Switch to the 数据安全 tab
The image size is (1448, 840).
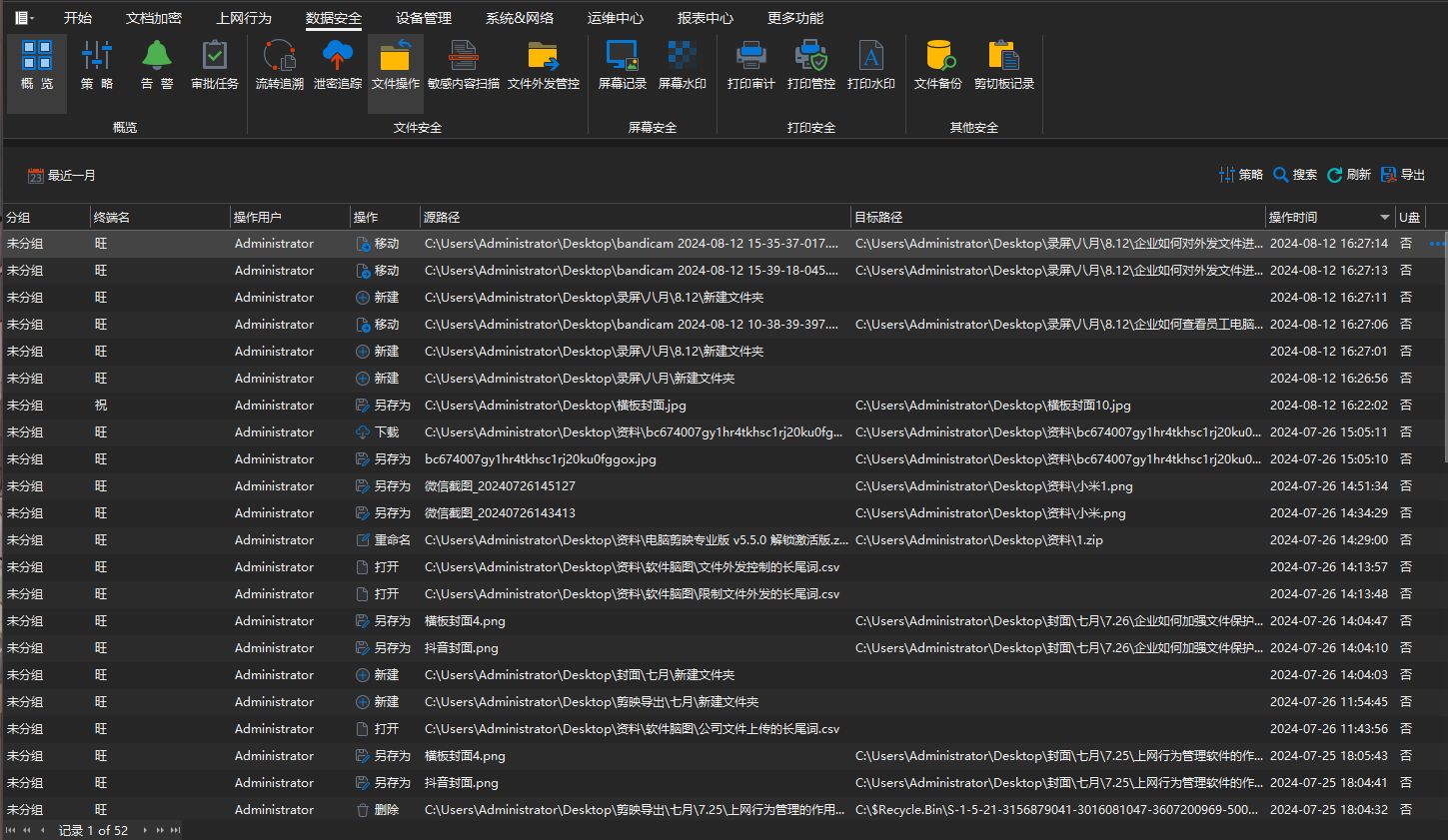pos(334,18)
